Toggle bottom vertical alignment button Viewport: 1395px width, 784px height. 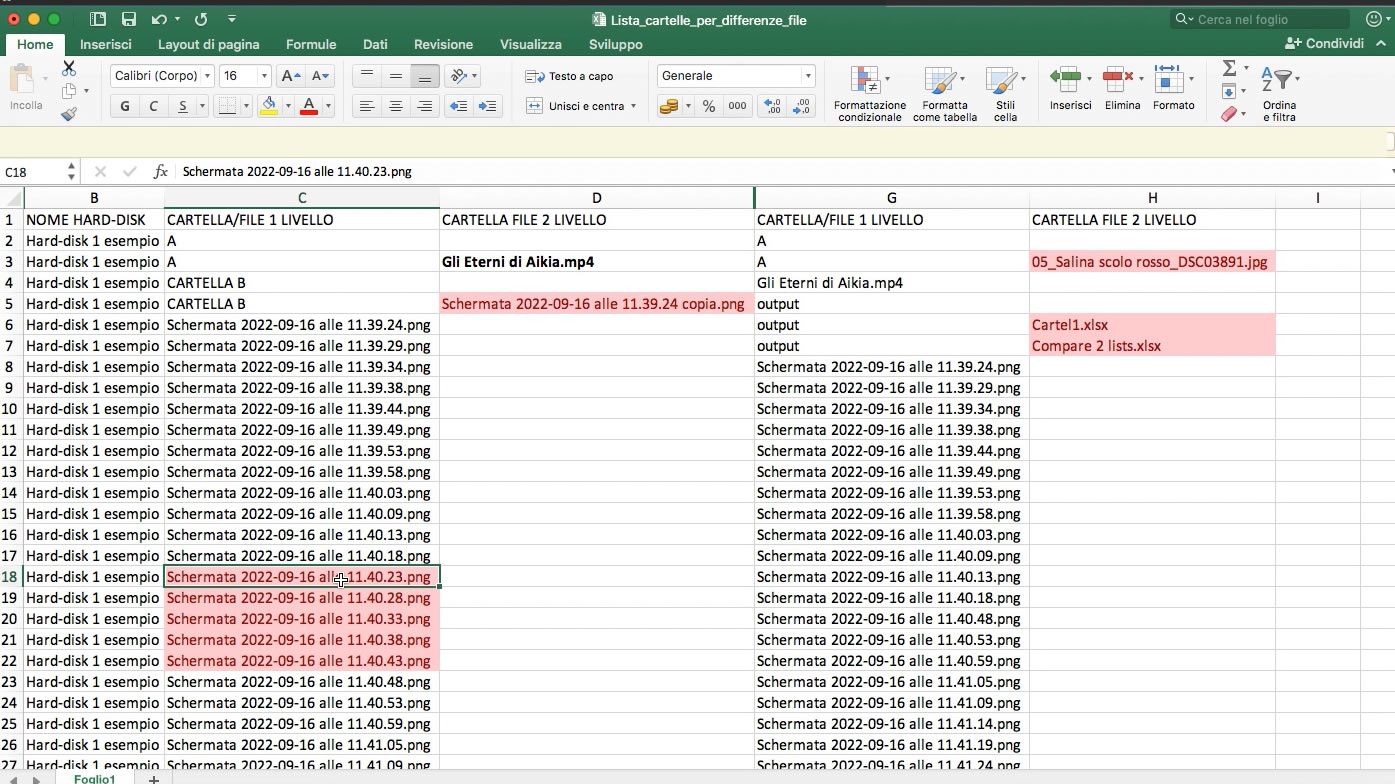pyautogui.click(x=425, y=76)
